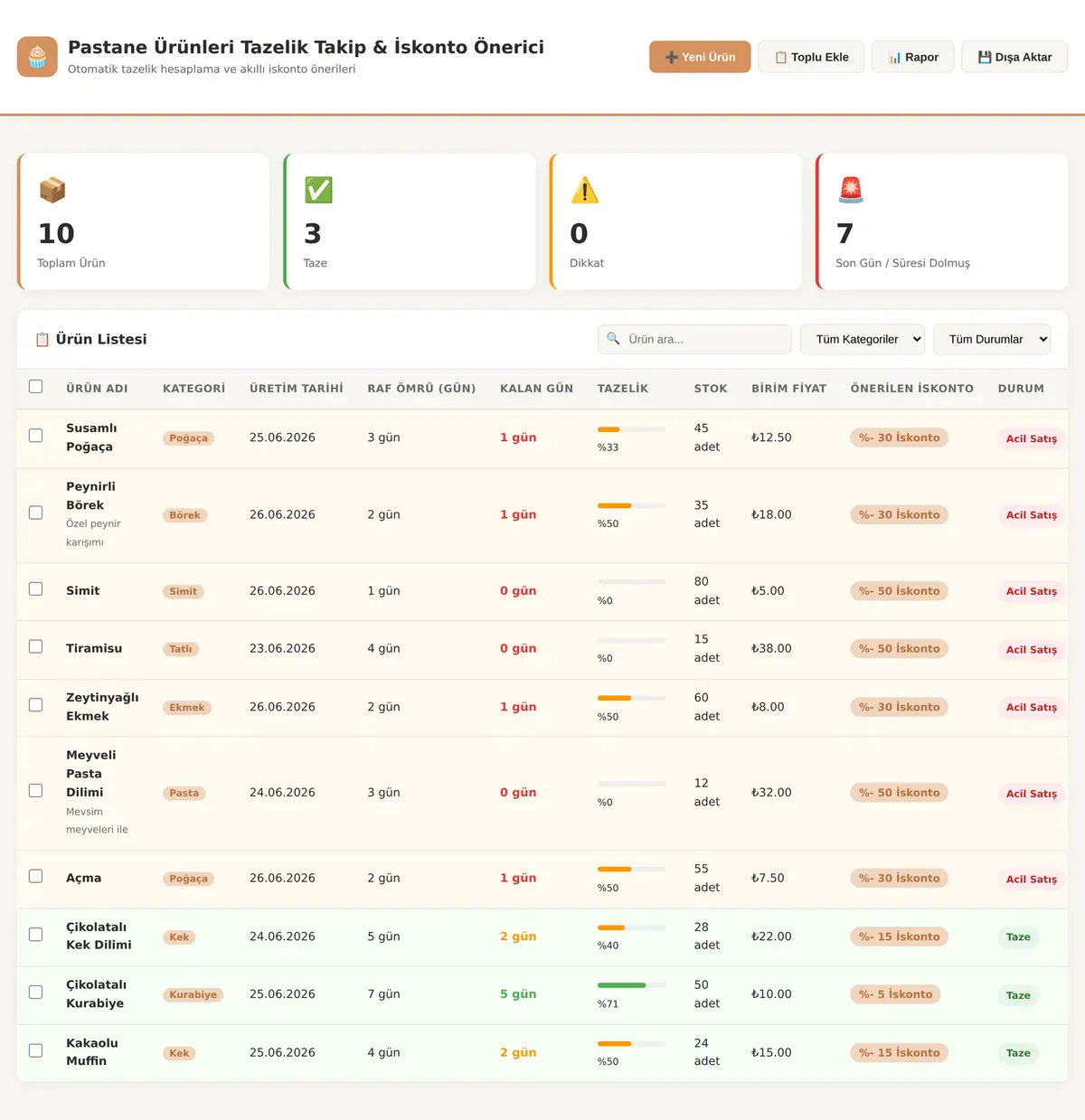The image size is (1085, 1120).
Task: Expand the Tüm Durumlar status filter
Action: (992, 339)
